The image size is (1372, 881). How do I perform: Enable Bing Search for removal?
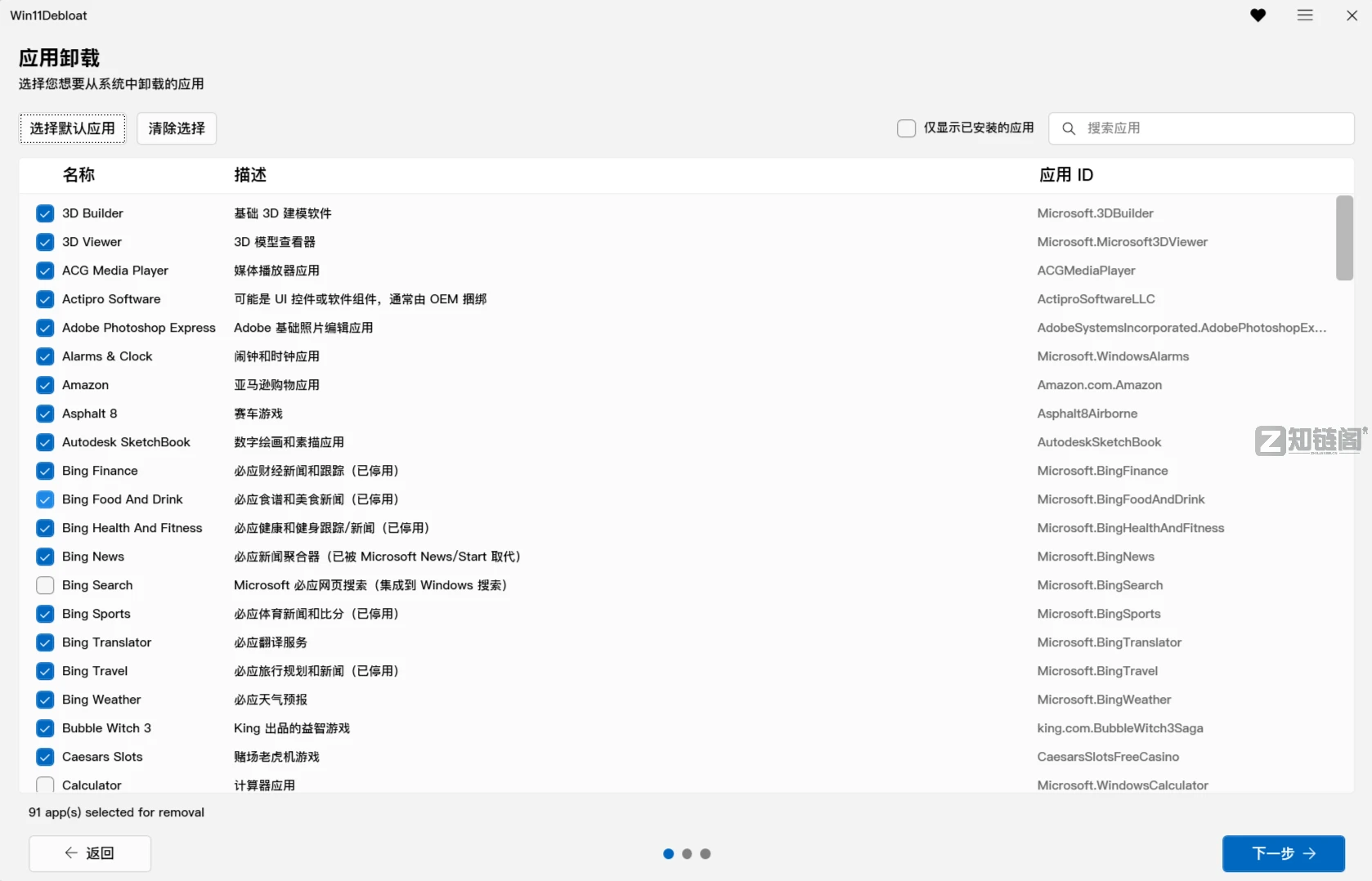pos(45,585)
